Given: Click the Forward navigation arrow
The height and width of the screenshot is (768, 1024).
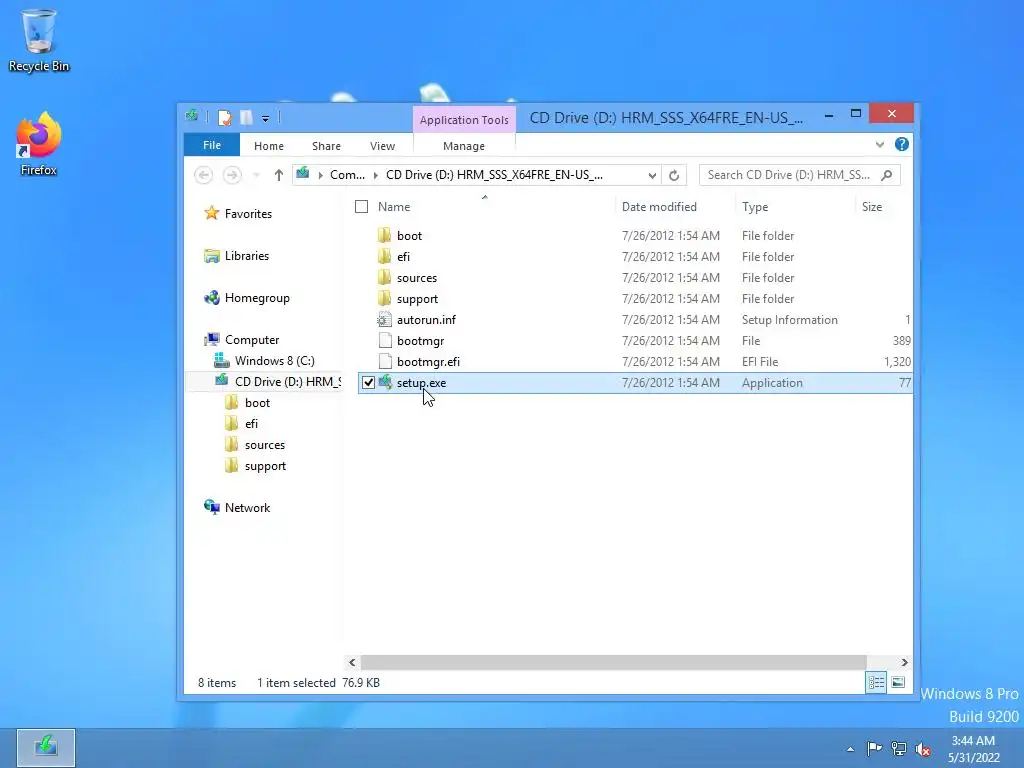Looking at the screenshot, I should tap(232, 175).
